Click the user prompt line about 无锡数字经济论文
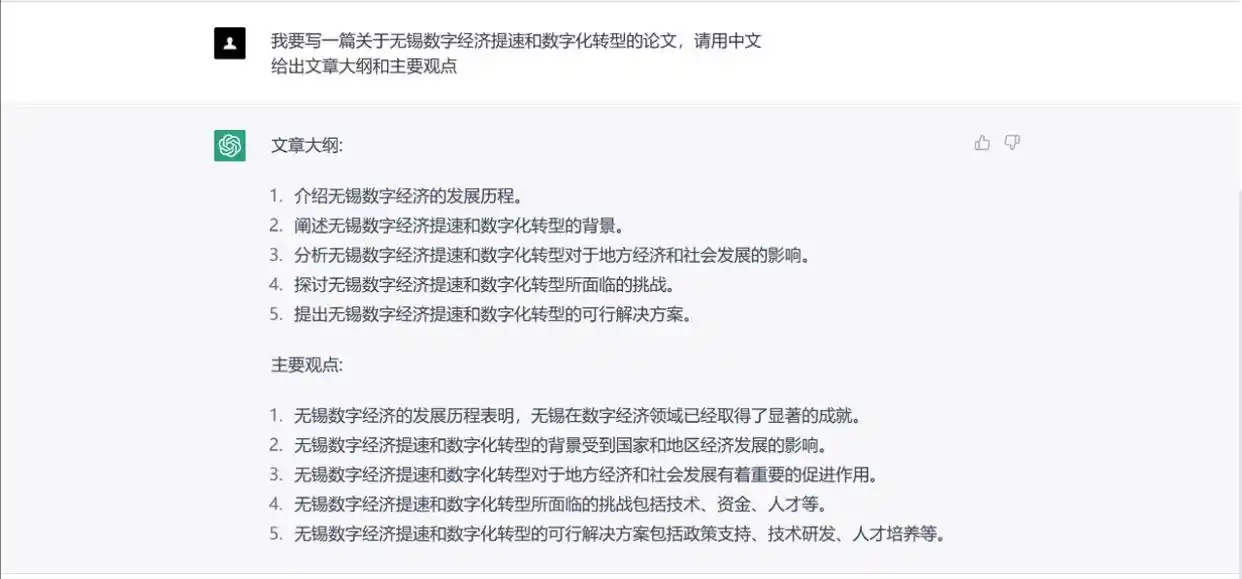 [516, 42]
